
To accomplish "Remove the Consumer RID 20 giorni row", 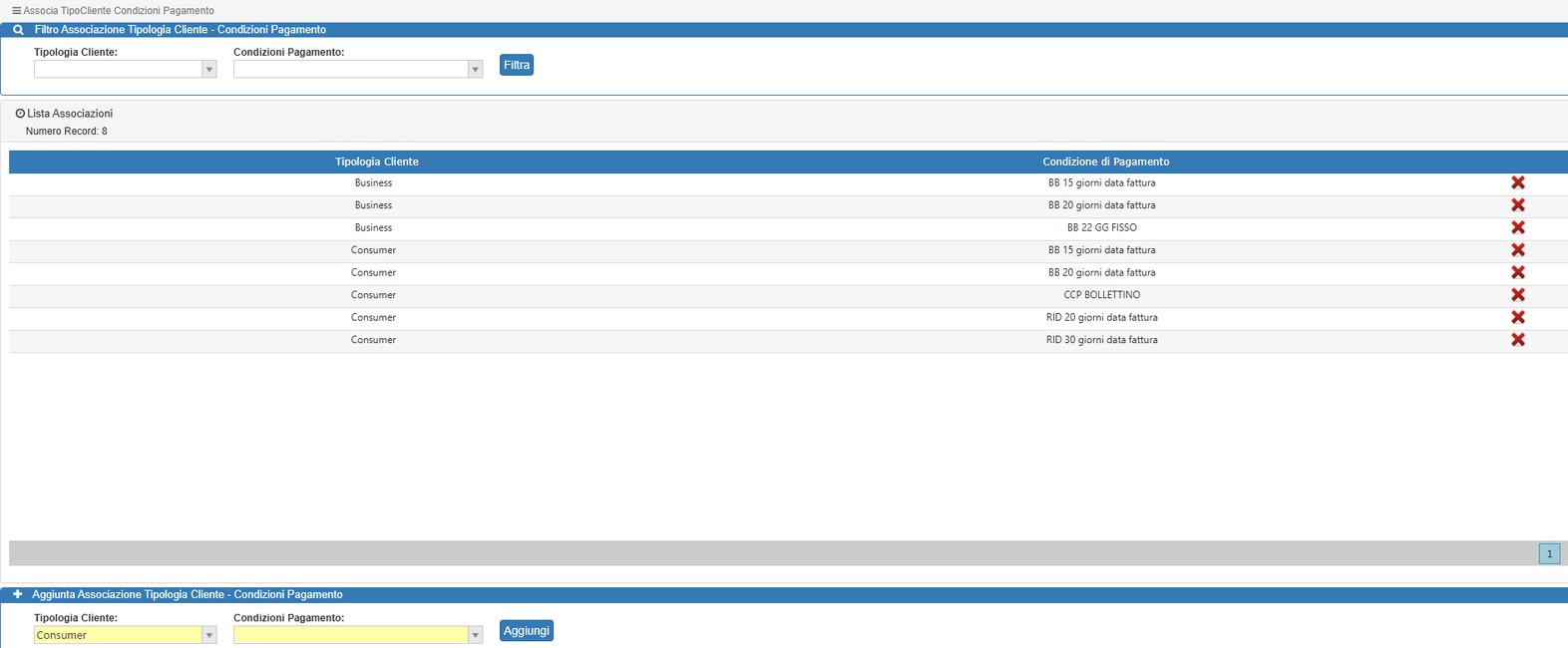I will click(1517, 317).
